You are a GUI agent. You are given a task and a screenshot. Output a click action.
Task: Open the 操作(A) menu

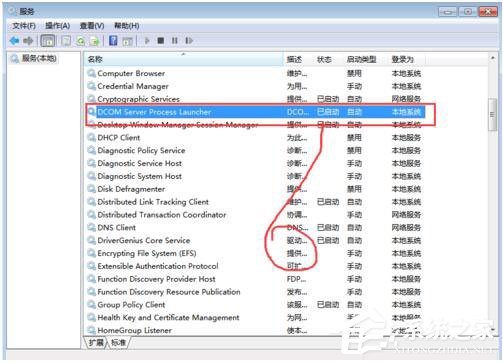[58, 26]
